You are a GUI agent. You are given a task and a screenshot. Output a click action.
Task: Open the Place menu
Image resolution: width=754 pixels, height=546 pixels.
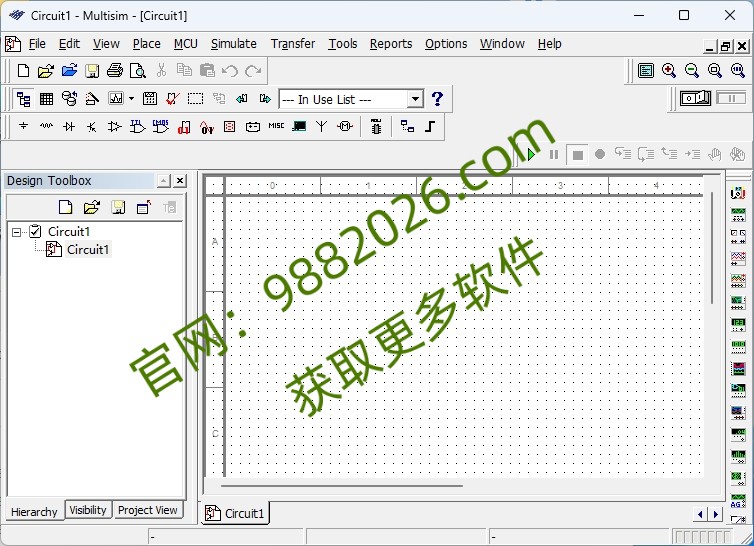pyautogui.click(x=147, y=44)
